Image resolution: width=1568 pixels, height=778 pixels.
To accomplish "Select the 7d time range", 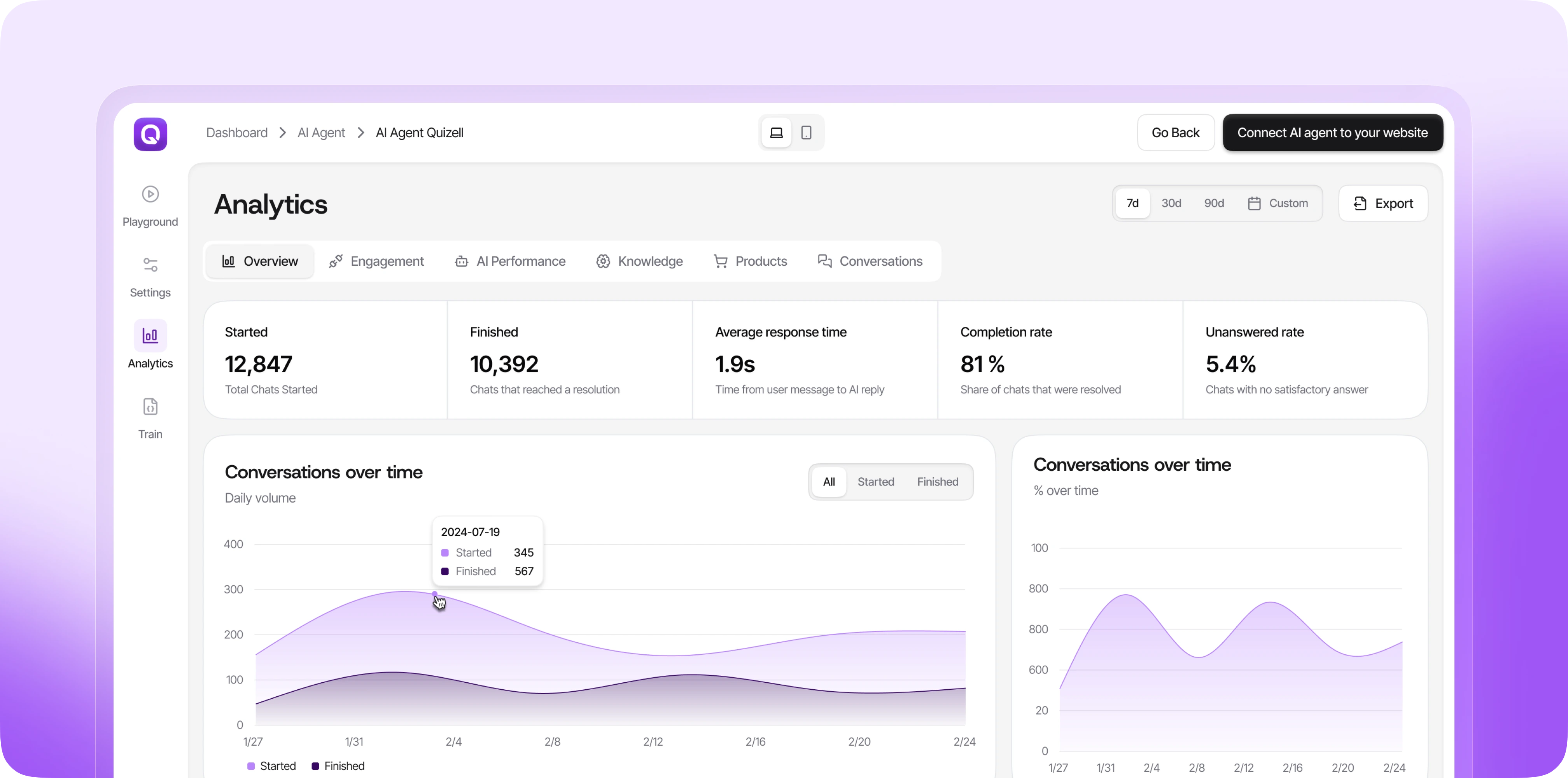I will click(1133, 203).
